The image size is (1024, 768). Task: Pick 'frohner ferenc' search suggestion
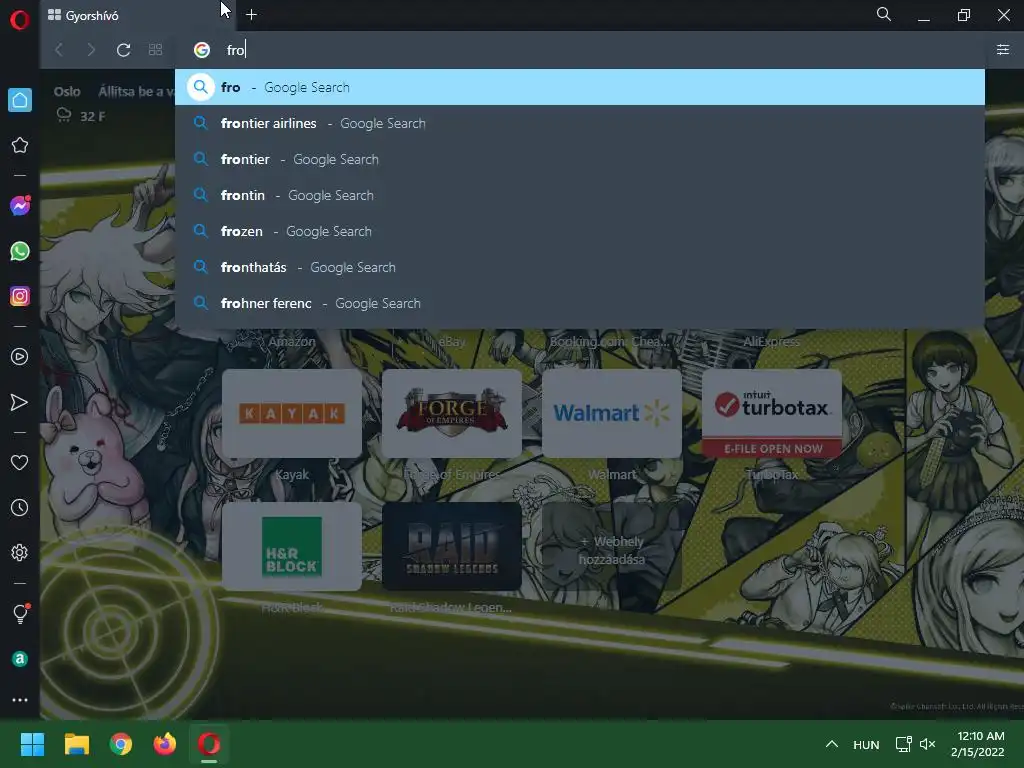(580, 303)
